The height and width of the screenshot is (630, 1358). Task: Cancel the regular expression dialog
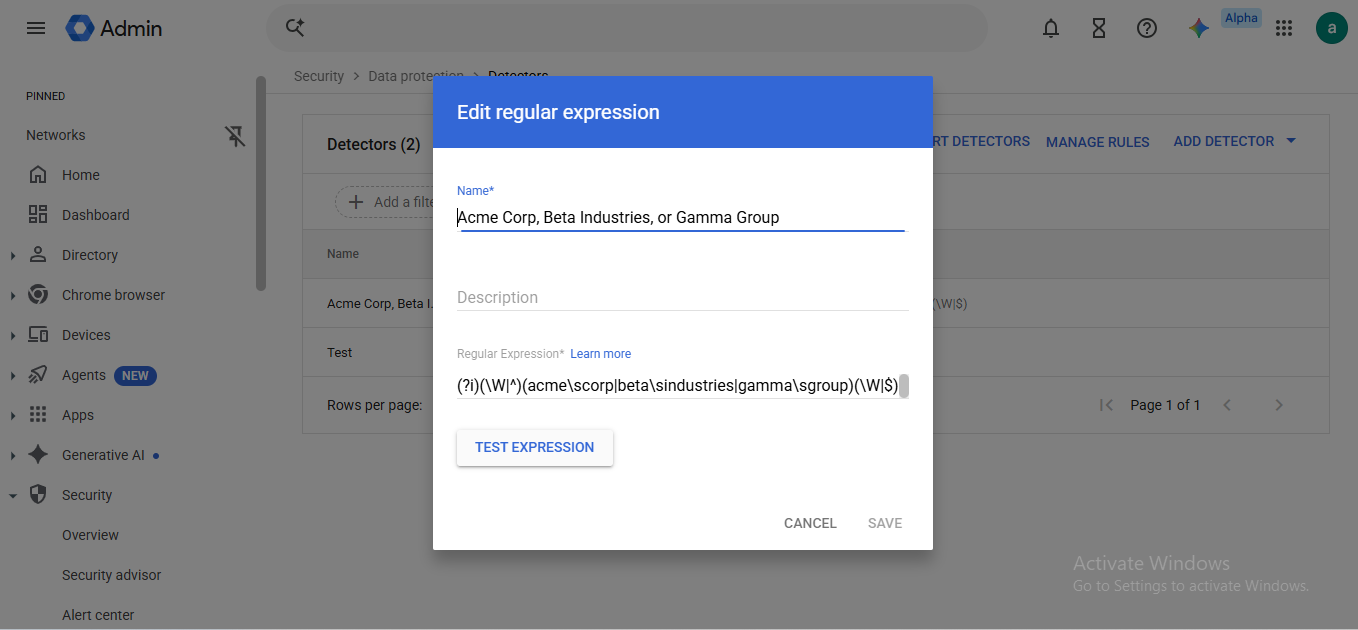pos(810,523)
